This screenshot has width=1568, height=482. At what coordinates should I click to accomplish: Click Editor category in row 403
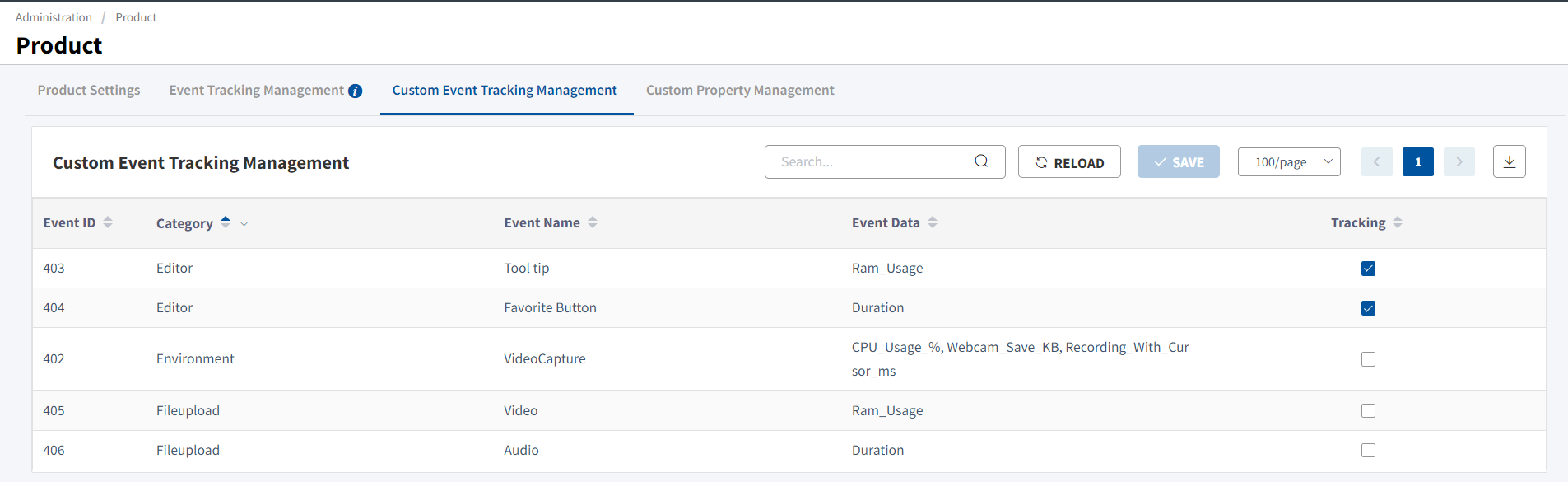(x=174, y=268)
